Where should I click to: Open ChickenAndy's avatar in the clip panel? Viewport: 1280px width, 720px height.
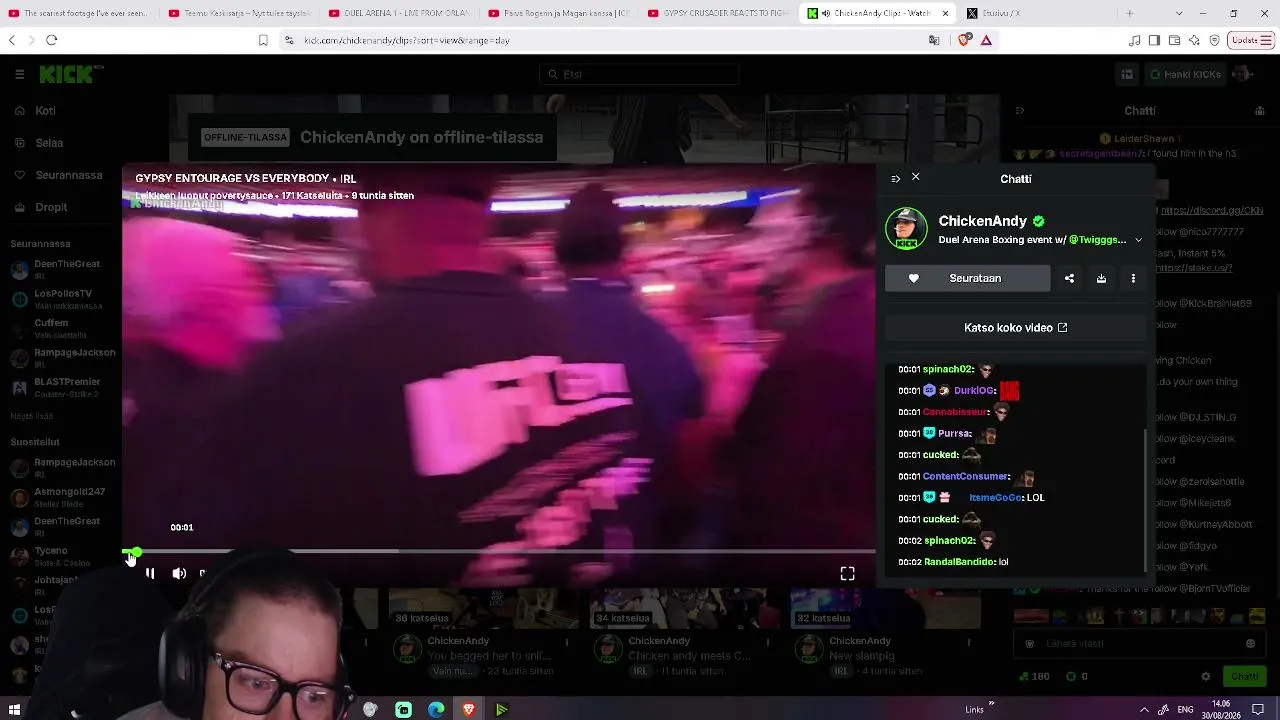(x=906, y=229)
